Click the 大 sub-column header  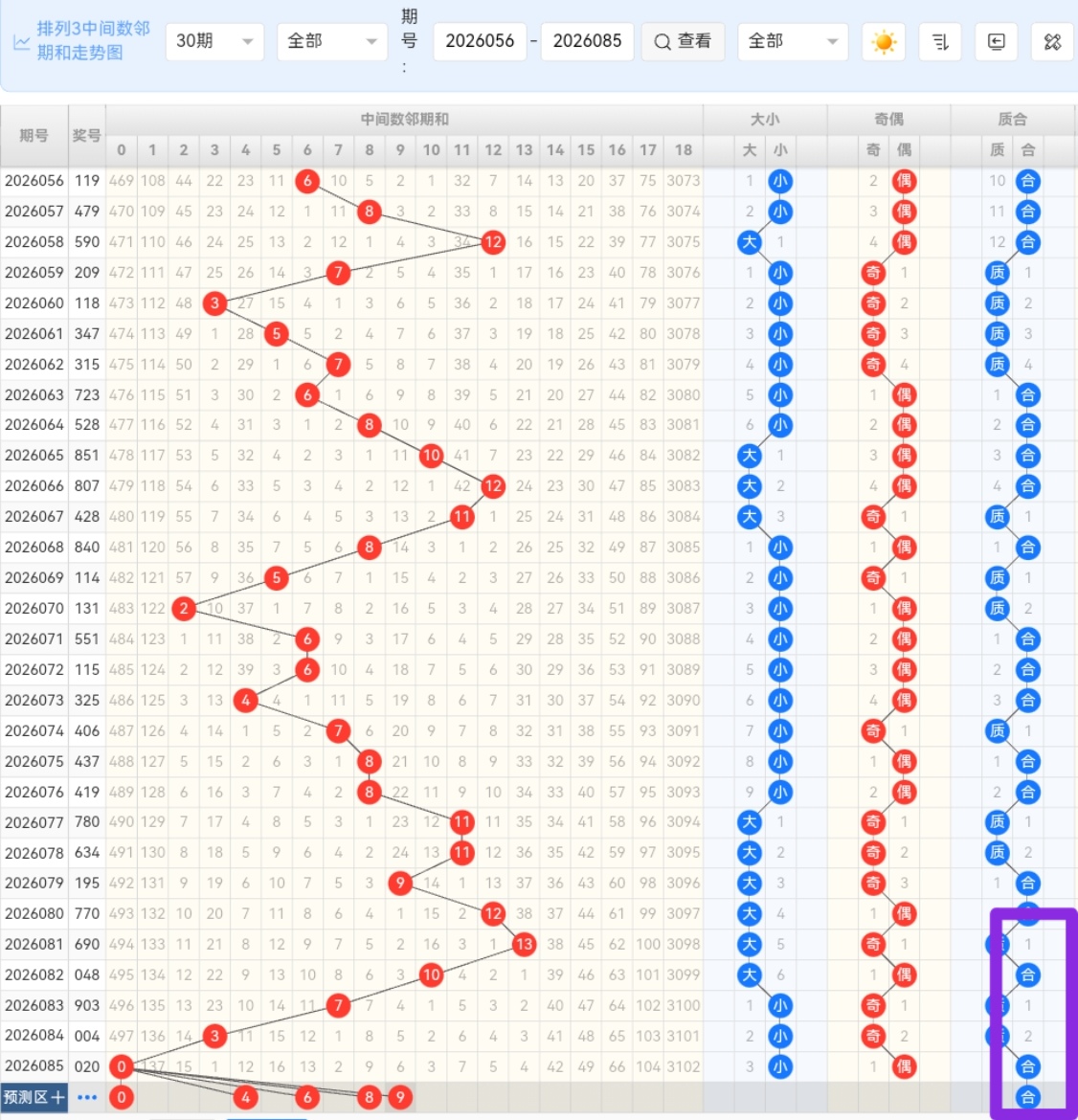tap(750, 150)
